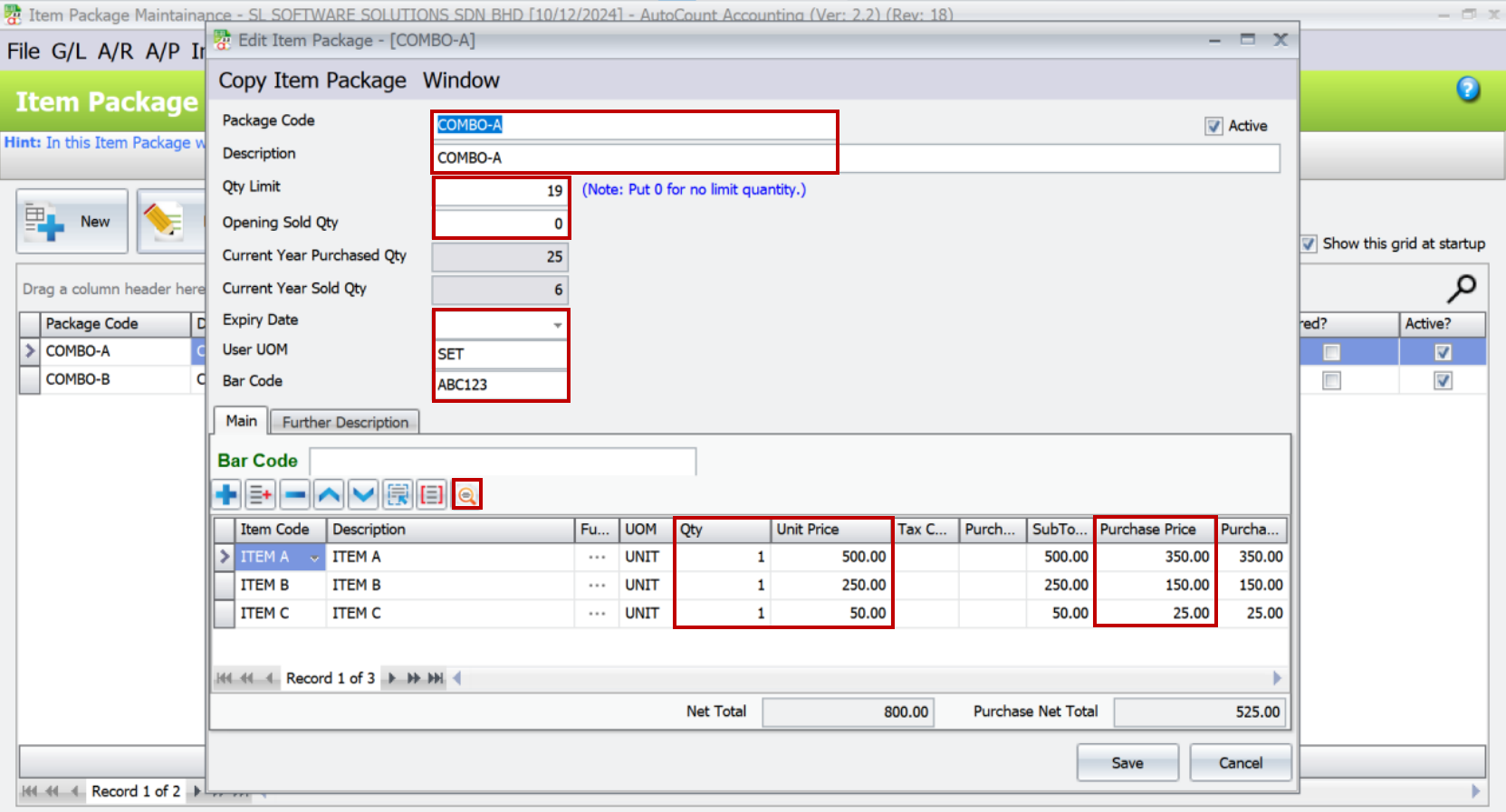Click the orange magnifier item search icon

pyautogui.click(x=466, y=494)
